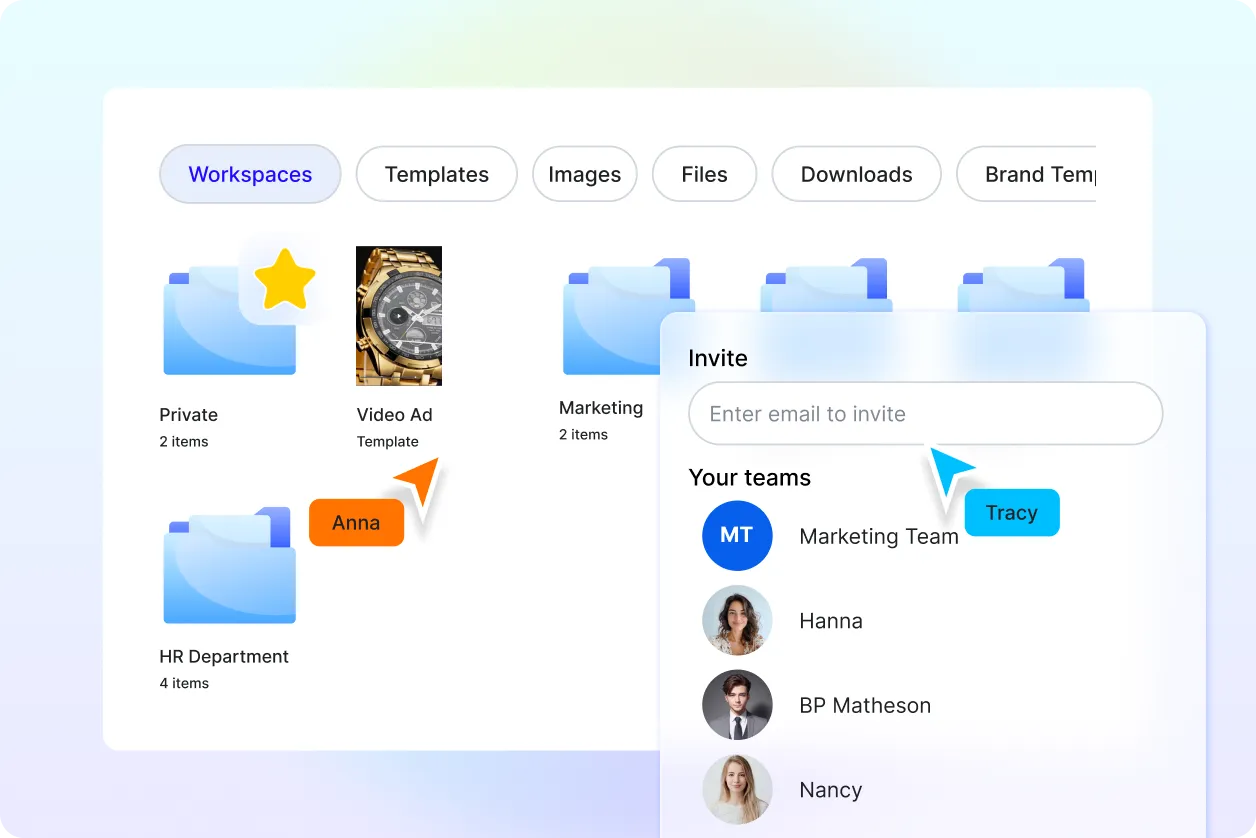
Task: Open the HR Department folder icon
Action: (x=230, y=566)
